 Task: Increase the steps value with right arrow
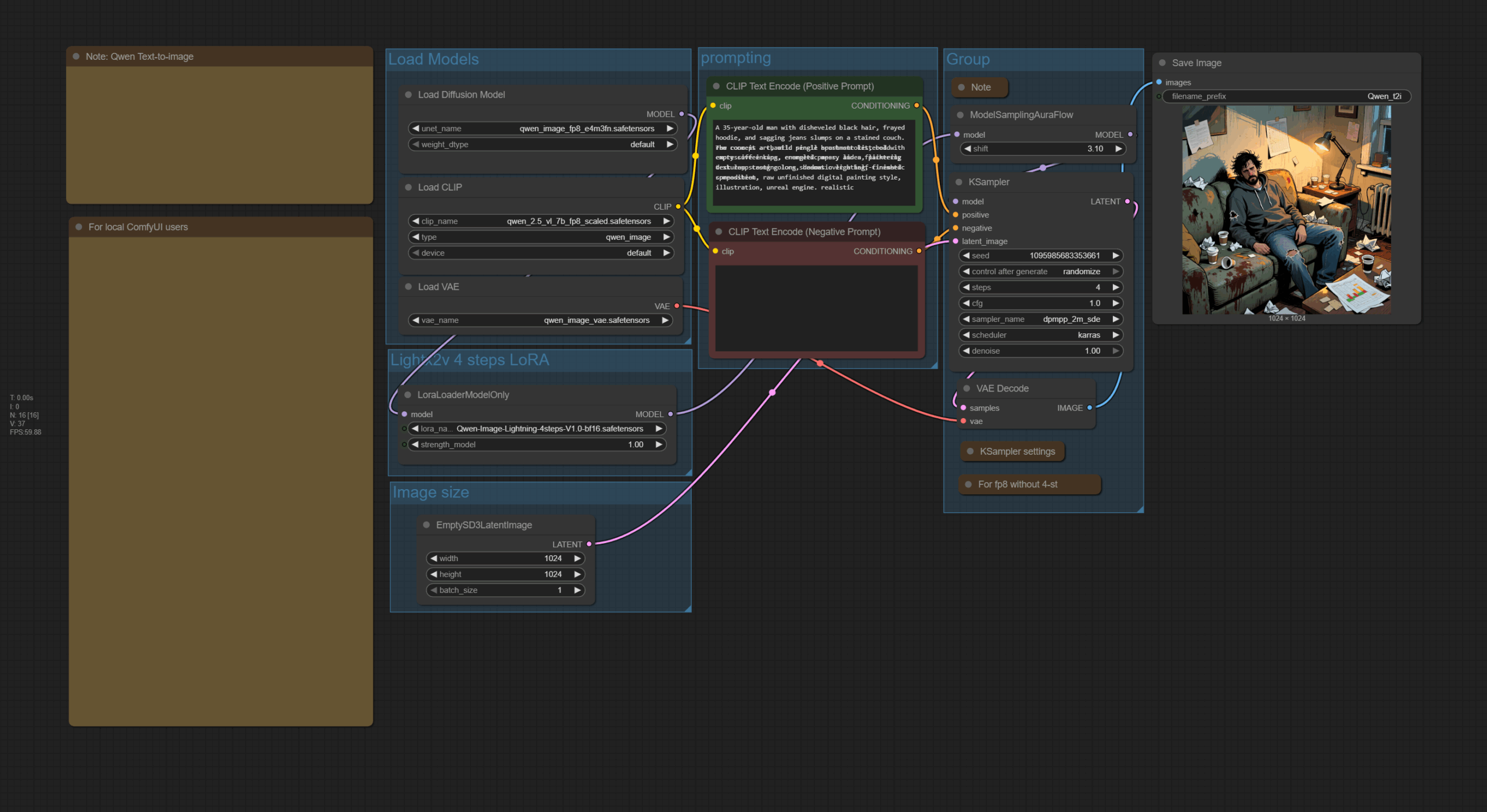pyautogui.click(x=1115, y=288)
